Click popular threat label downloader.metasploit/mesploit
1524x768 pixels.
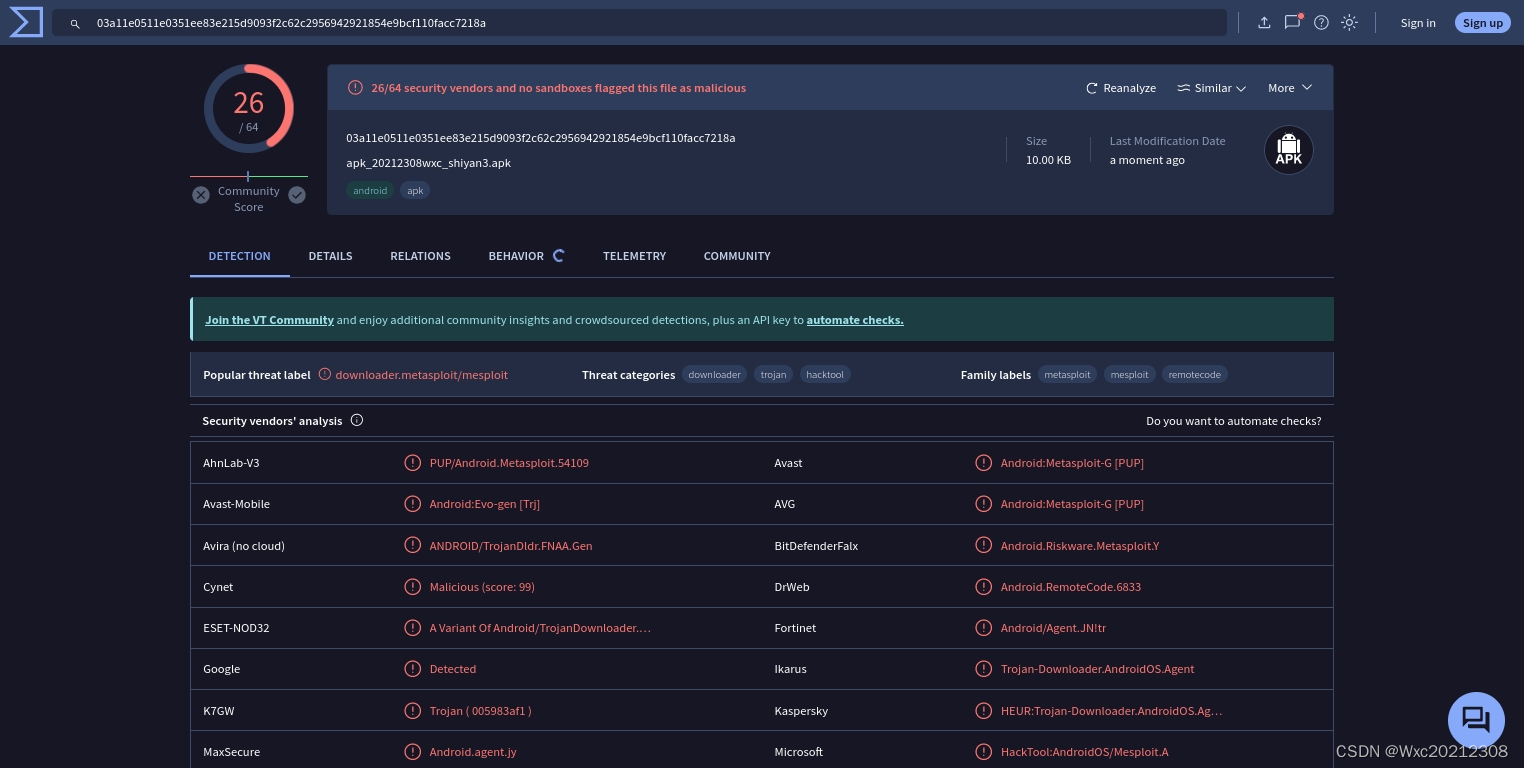pyautogui.click(x=421, y=375)
